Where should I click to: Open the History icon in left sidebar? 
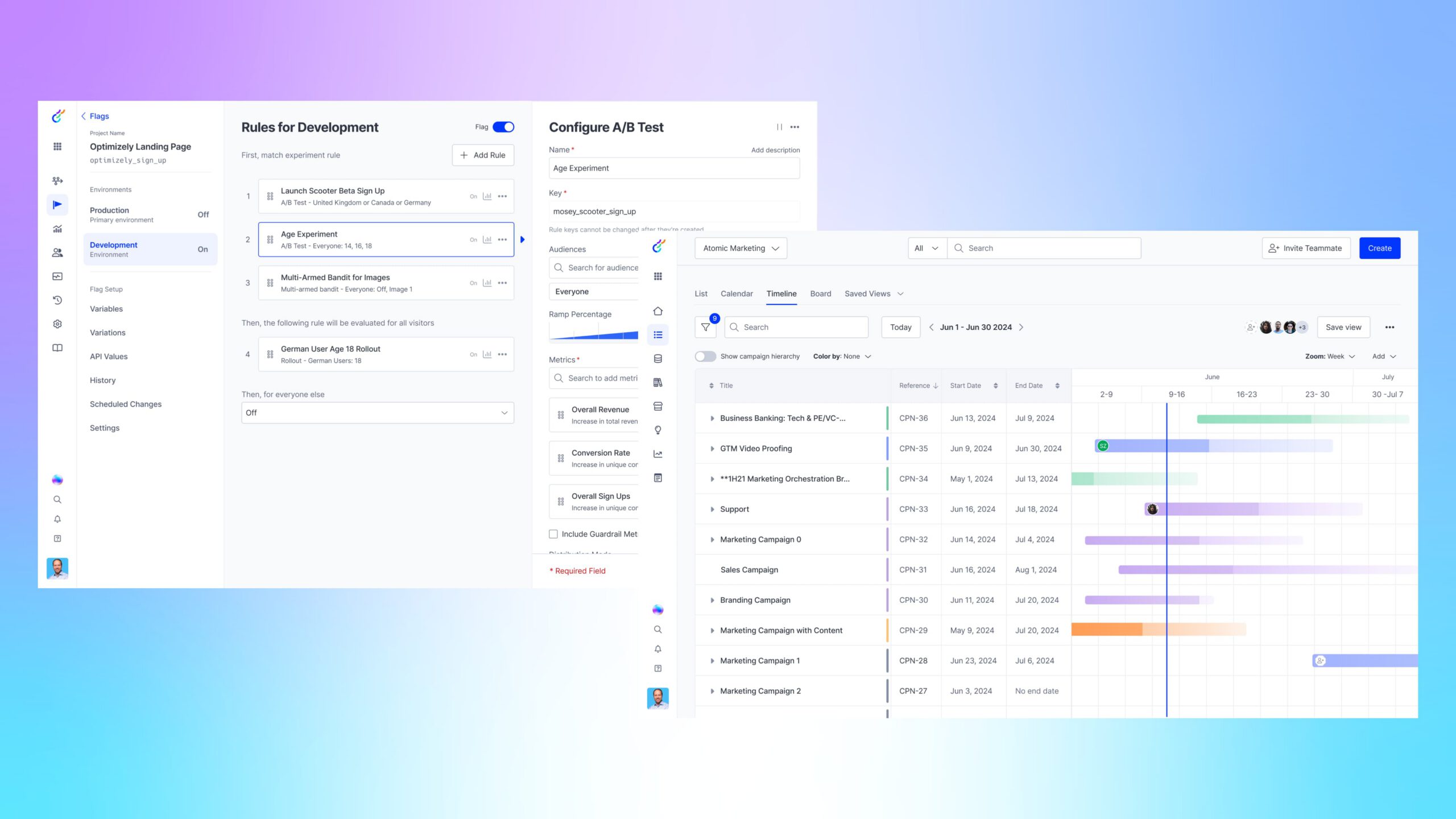(57, 300)
